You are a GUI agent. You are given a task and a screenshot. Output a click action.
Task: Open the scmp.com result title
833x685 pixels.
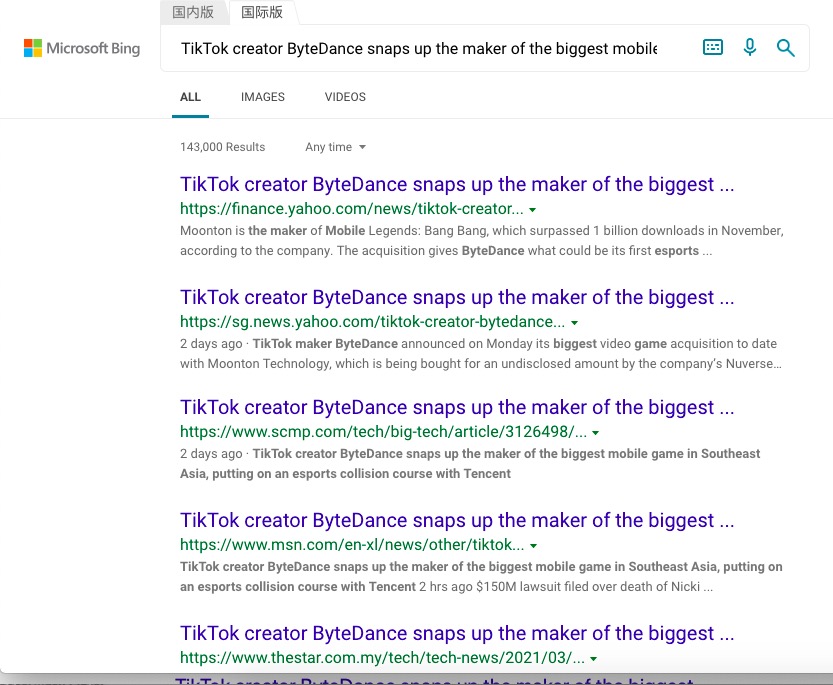tap(457, 408)
